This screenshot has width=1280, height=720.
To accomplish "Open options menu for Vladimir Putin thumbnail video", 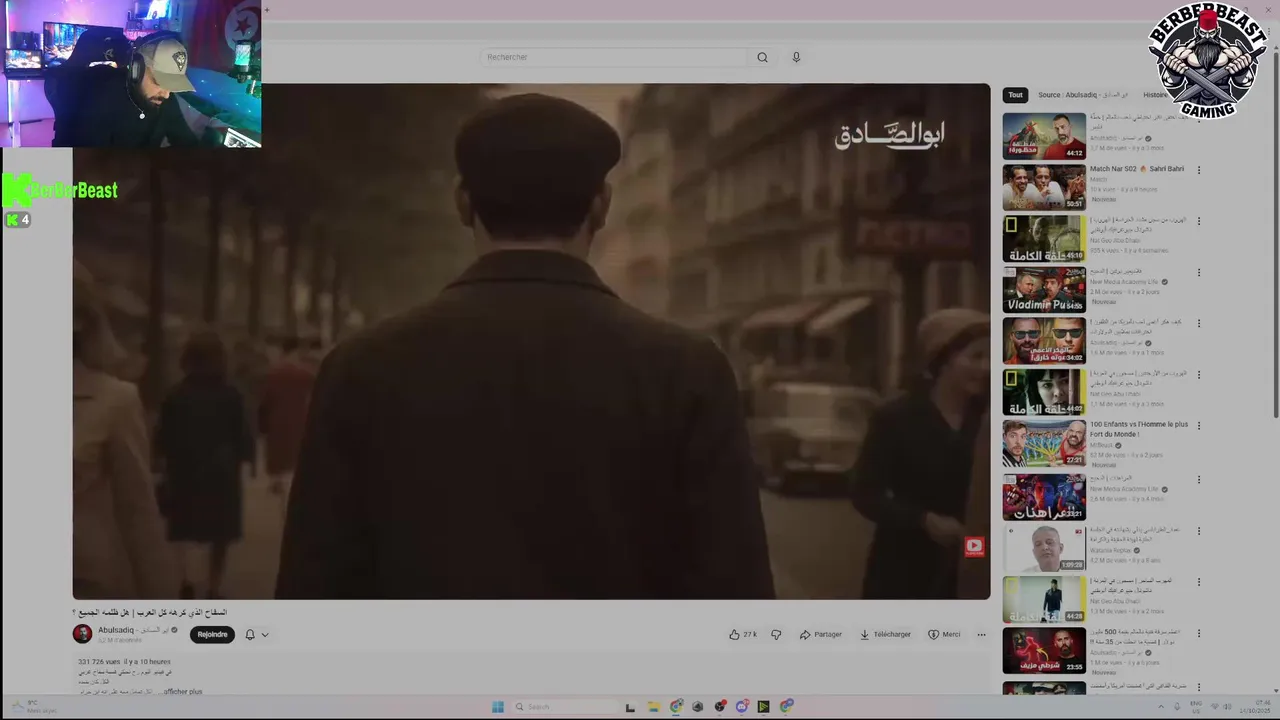I will click(x=1199, y=272).
